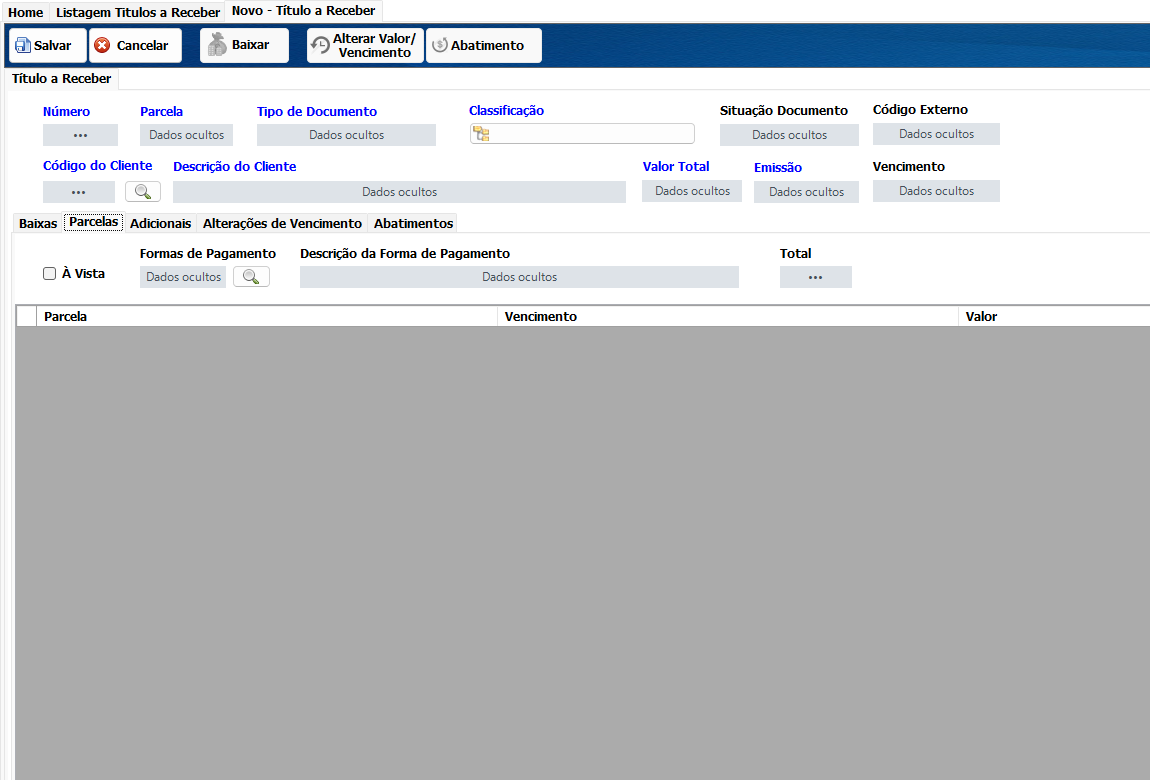1150x780 pixels.
Task: Click the Salvar button
Action: (x=48, y=45)
